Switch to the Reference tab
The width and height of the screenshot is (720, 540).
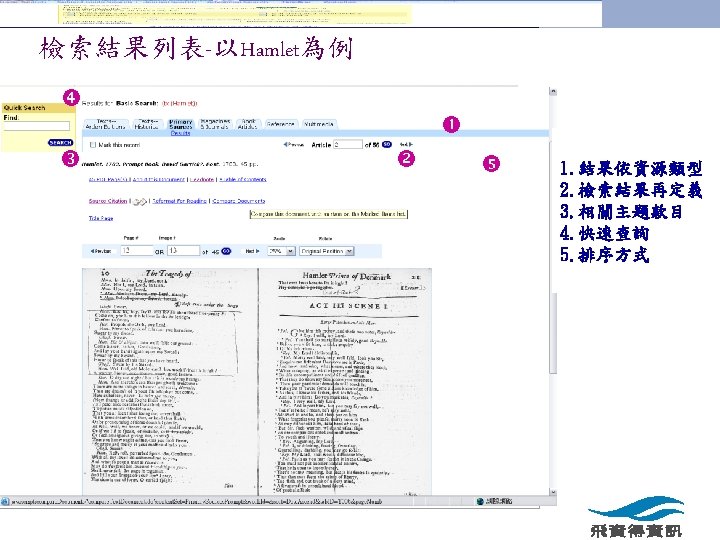tap(281, 124)
